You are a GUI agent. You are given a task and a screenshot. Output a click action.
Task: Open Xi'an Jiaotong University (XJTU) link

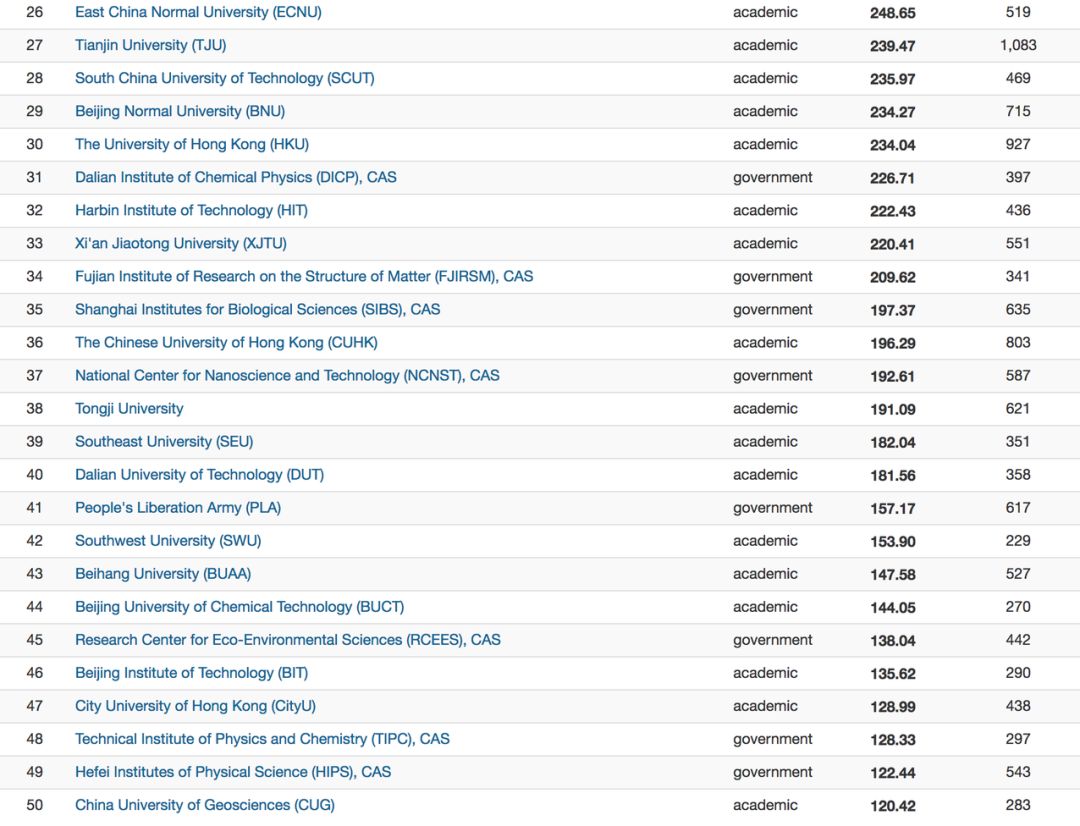181,244
